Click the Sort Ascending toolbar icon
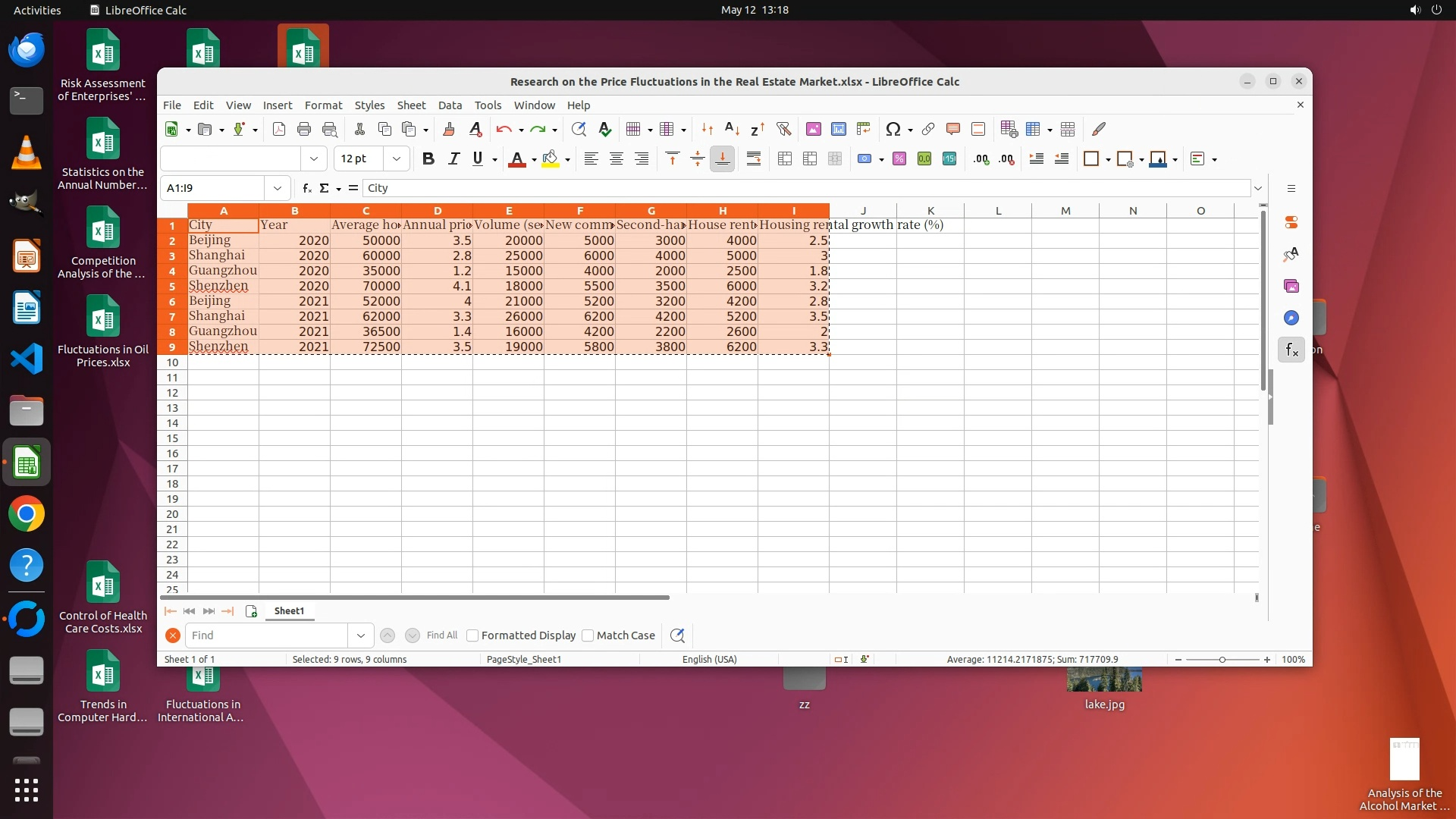The width and height of the screenshot is (1456, 819). (x=732, y=129)
